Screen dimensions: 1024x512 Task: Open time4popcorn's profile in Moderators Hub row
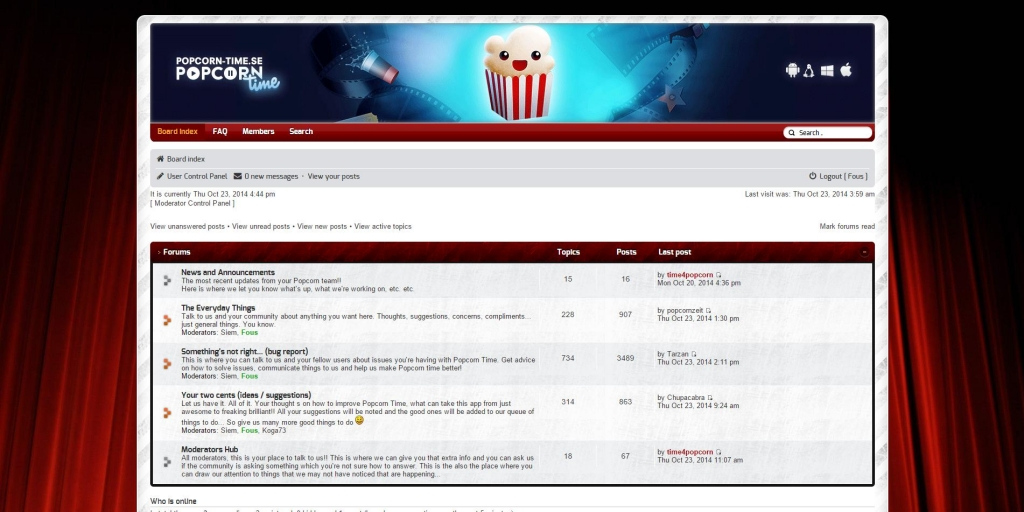click(690, 452)
